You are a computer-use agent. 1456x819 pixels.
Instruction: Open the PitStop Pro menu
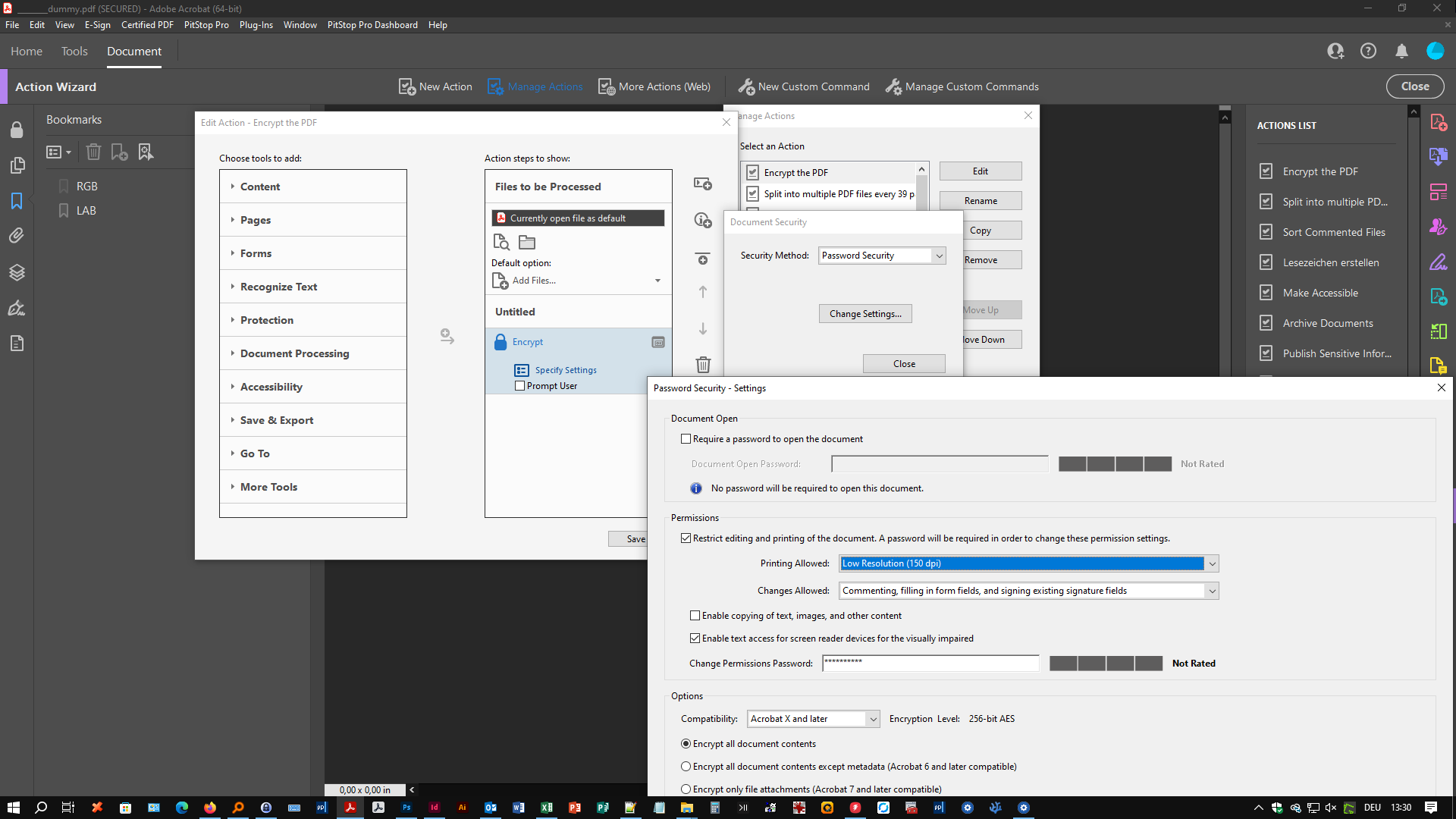(206, 24)
